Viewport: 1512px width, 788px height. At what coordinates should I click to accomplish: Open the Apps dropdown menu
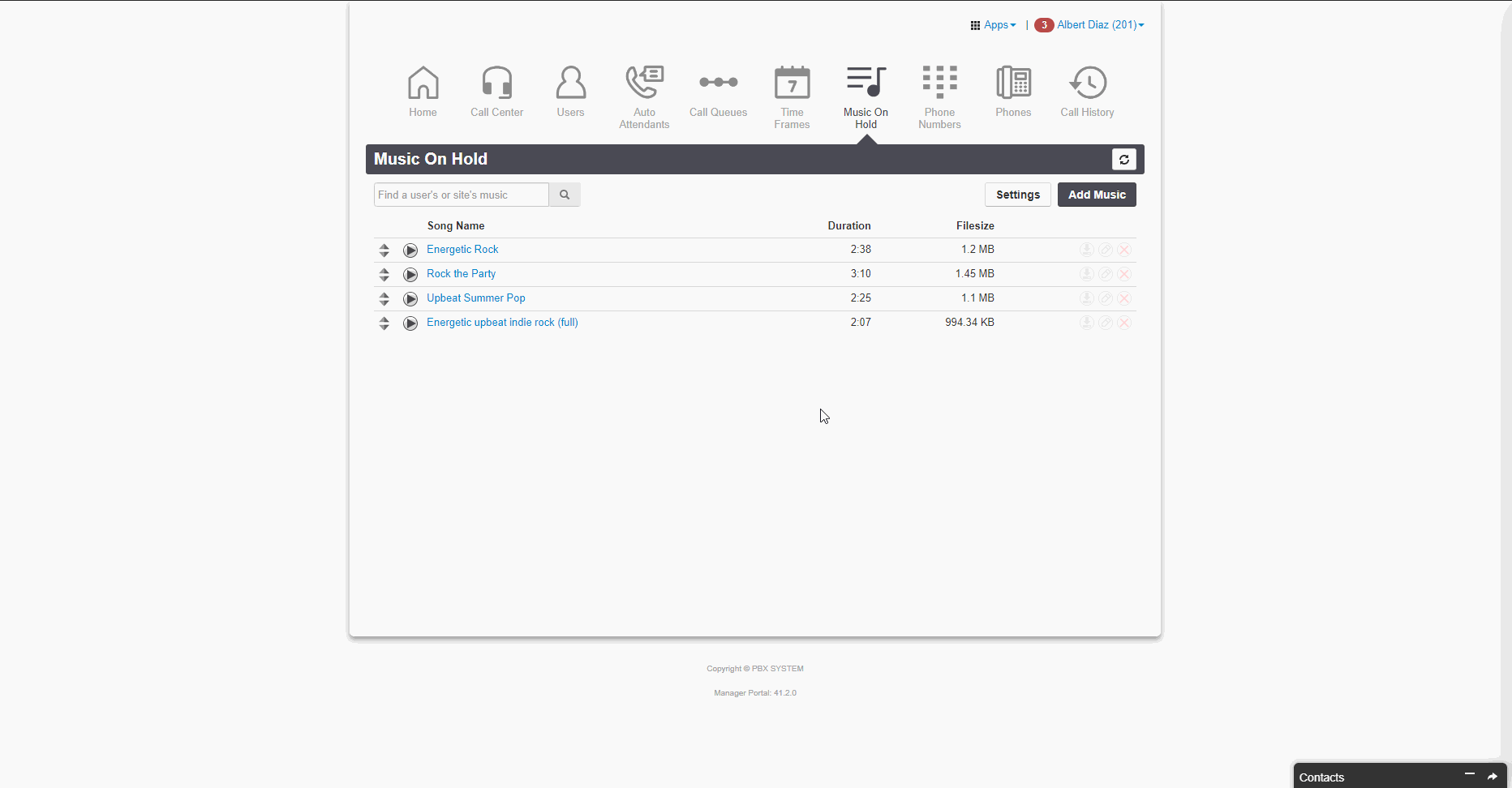coord(994,25)
